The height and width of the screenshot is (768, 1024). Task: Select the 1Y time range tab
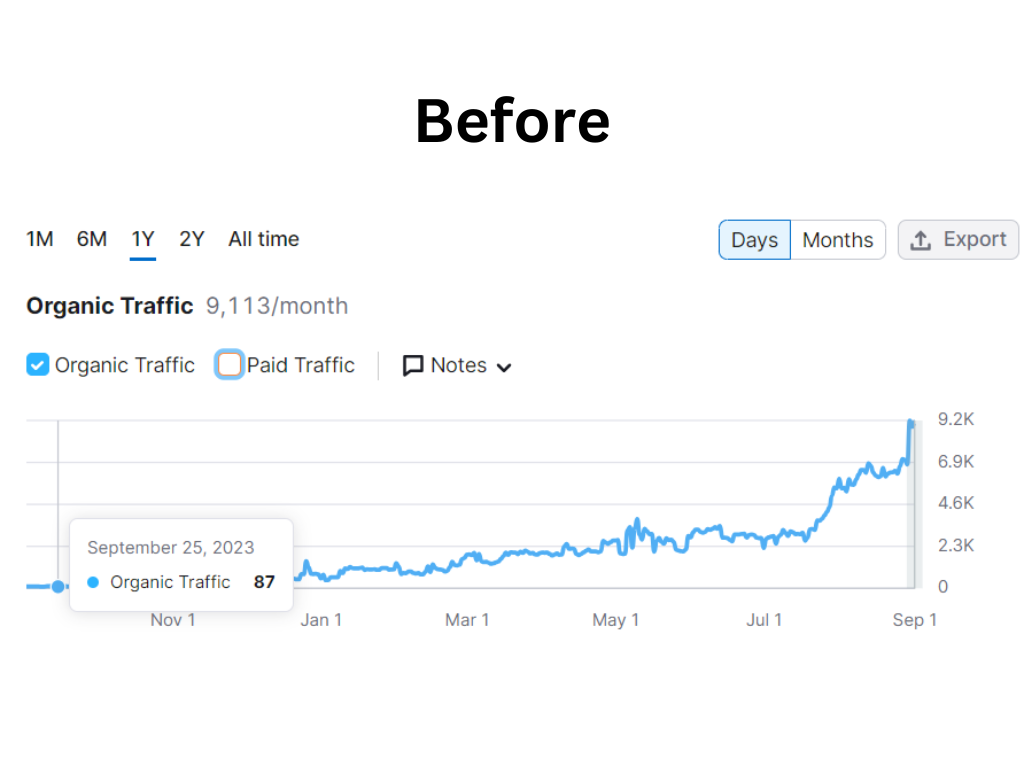point(143,239)
